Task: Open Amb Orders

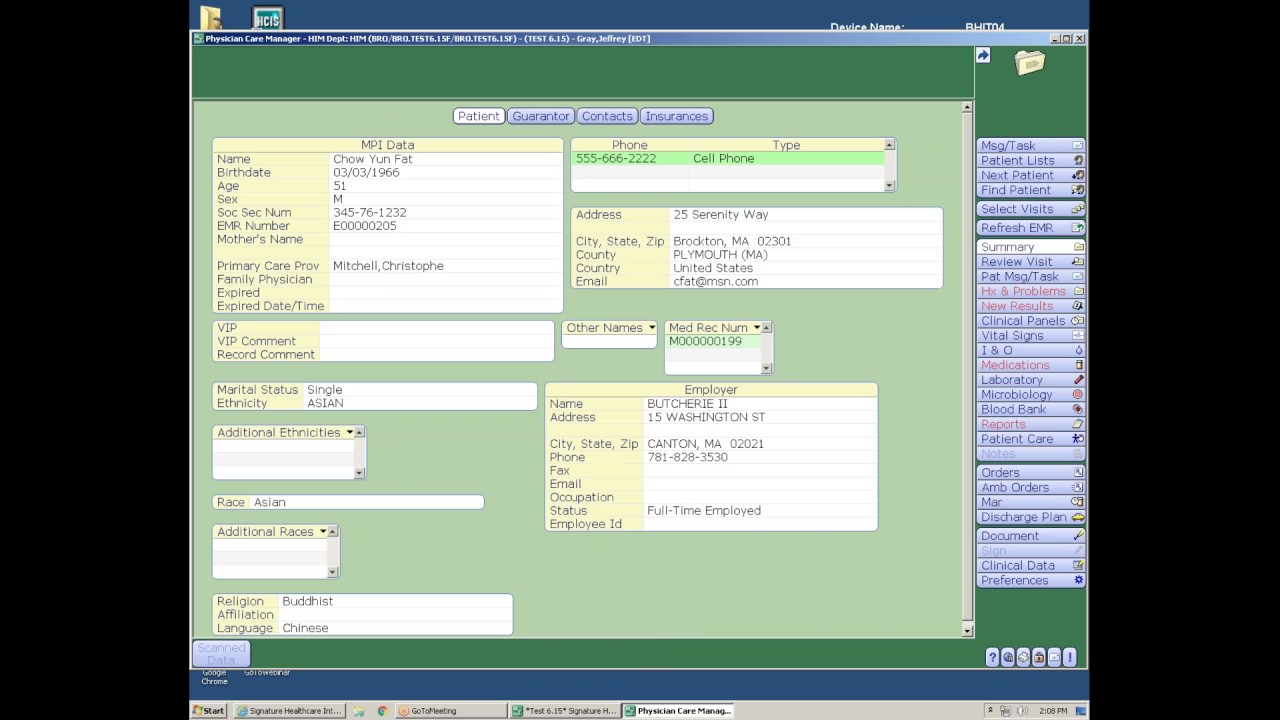Action: click(1031, 488)
